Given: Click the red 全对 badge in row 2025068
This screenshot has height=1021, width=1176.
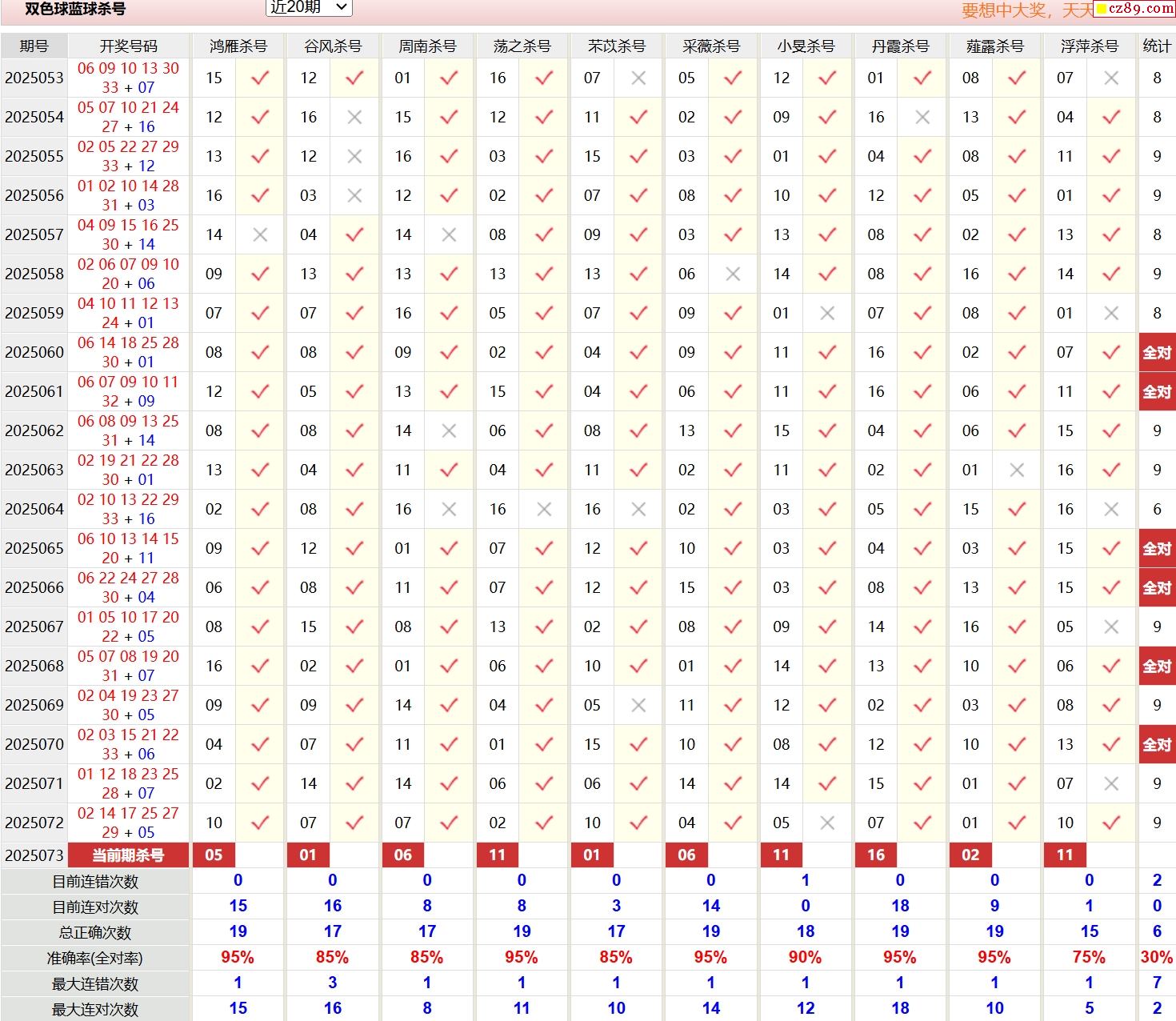Looking at the screenshot, I should [x=1157, y=666].
